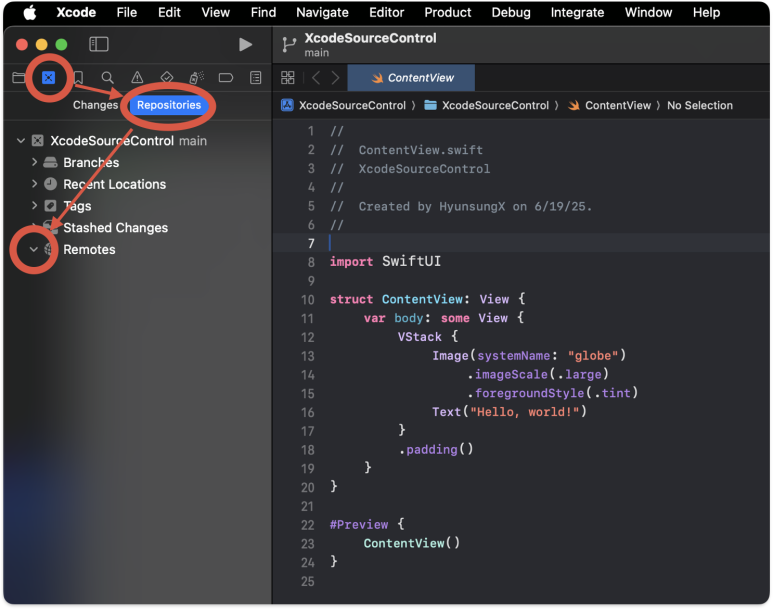Expand the Recent Locations item
The image size is (773, 610).
pyautogui.click(x=34, y=183)
